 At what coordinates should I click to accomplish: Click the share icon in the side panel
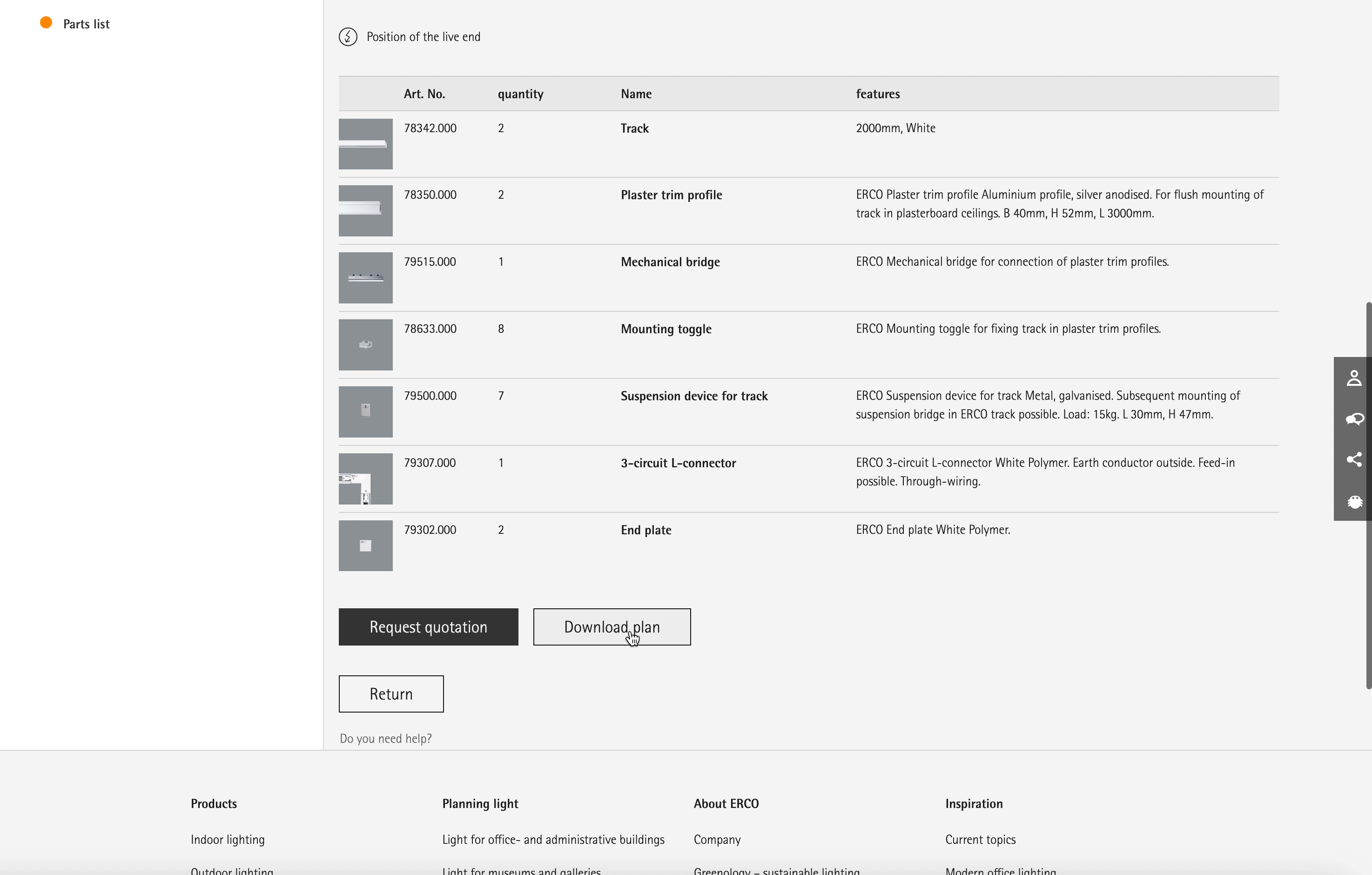[x=1354, y=460]
